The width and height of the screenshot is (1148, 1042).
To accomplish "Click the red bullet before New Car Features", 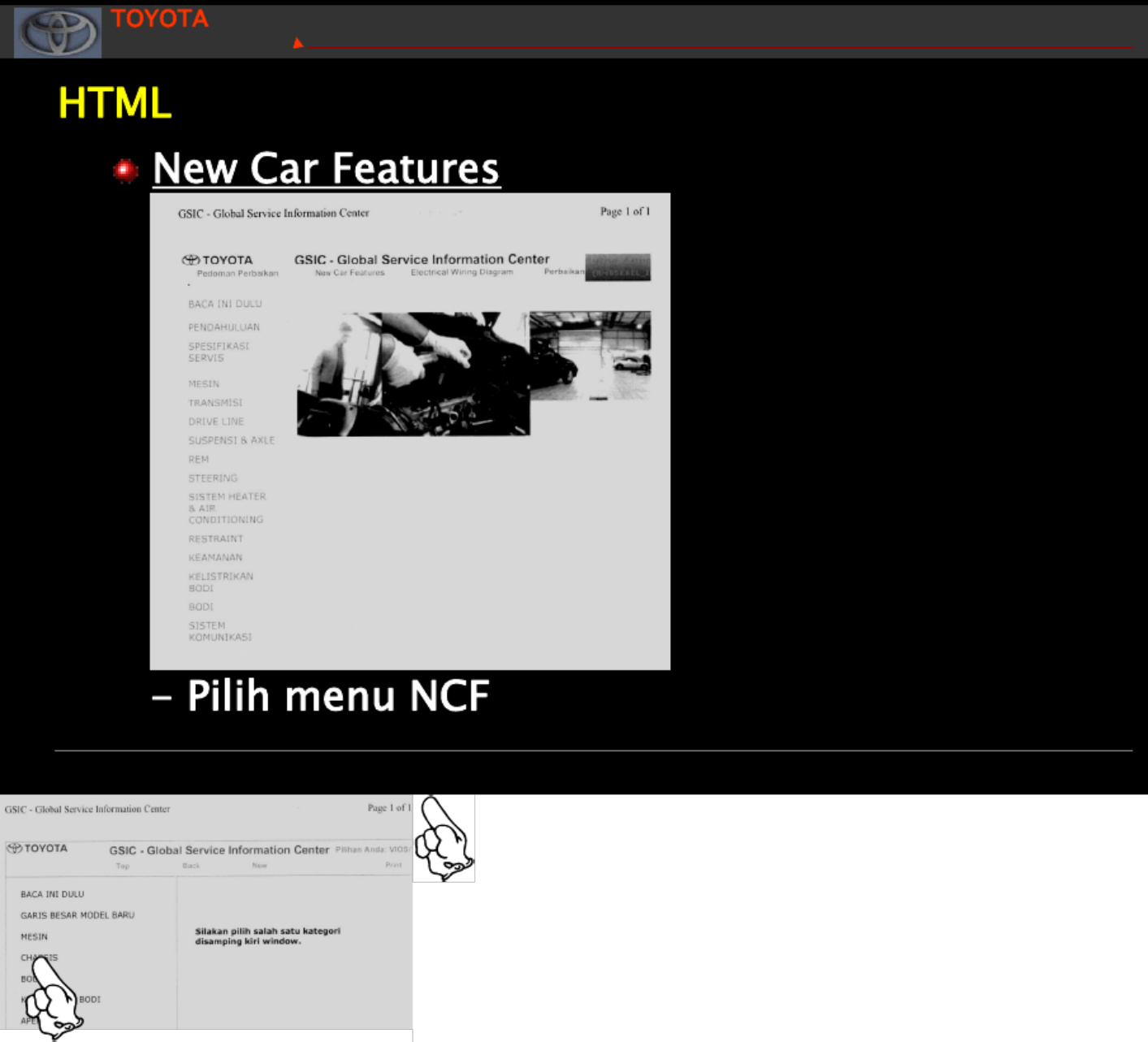I will point(125,170).
